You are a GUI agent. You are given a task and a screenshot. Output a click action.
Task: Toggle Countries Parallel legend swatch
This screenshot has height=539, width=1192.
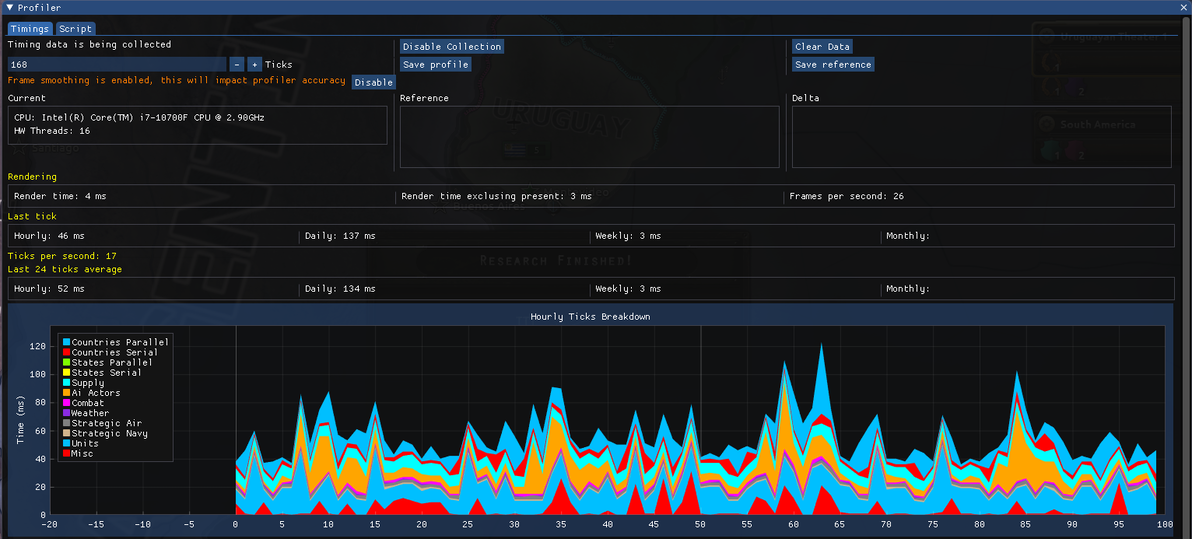tap(66, 342)
